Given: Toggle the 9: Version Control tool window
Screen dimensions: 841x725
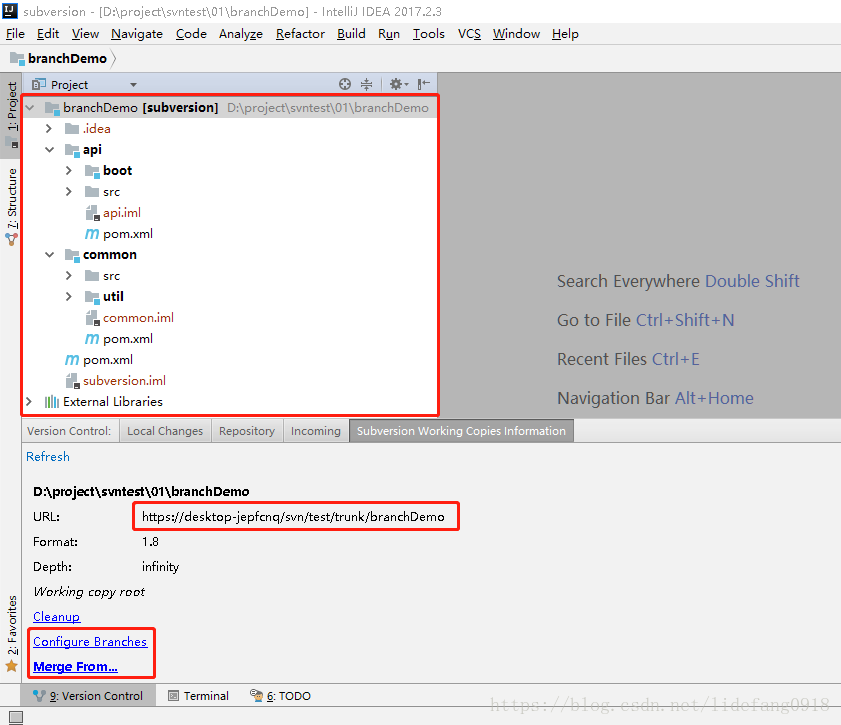Looking at the screenshot, I should coord(88,696).
